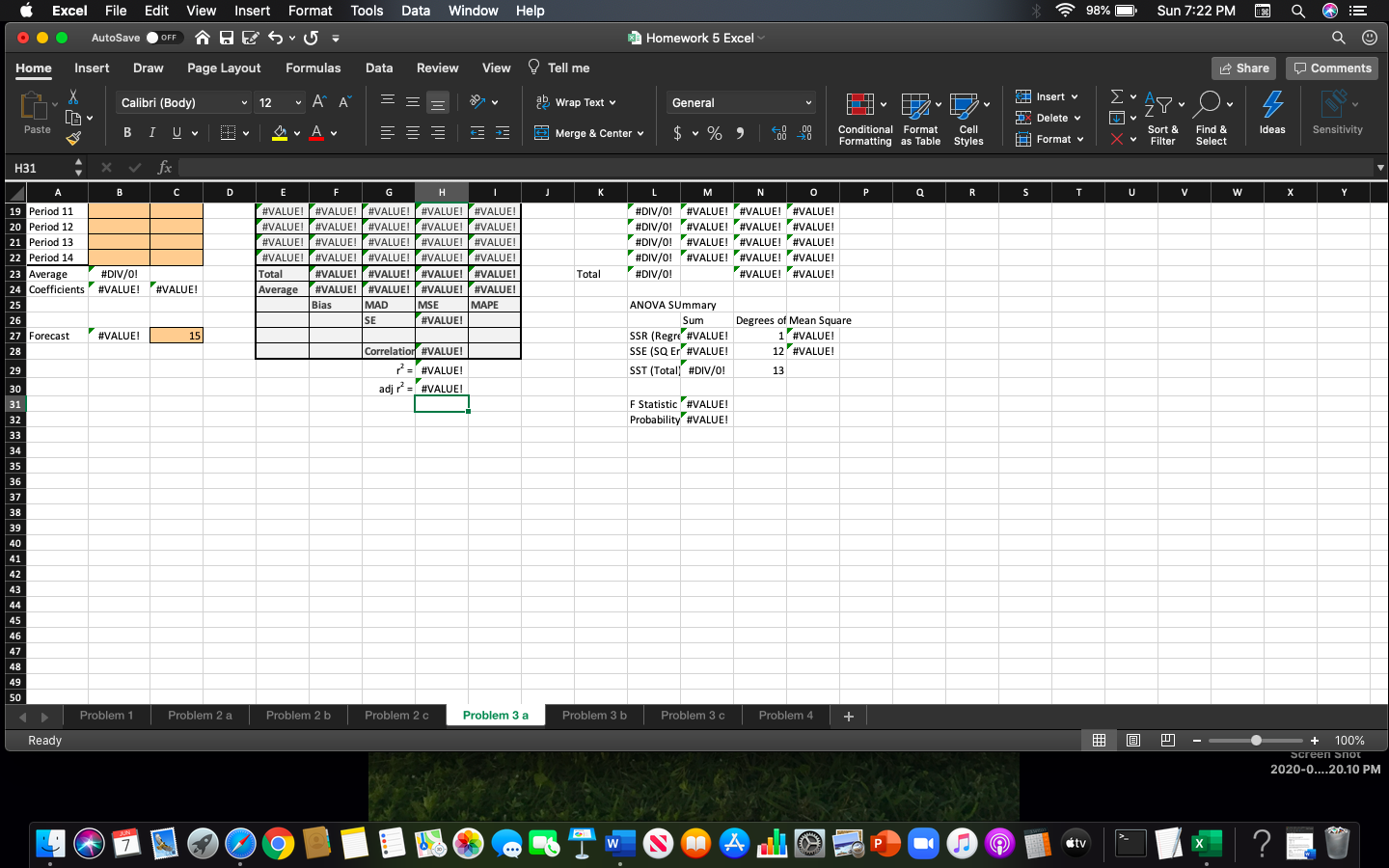Screen dimensions: 1389x868
Task: Toggle Italic formatting in ribbon
Action: [151, 133]
